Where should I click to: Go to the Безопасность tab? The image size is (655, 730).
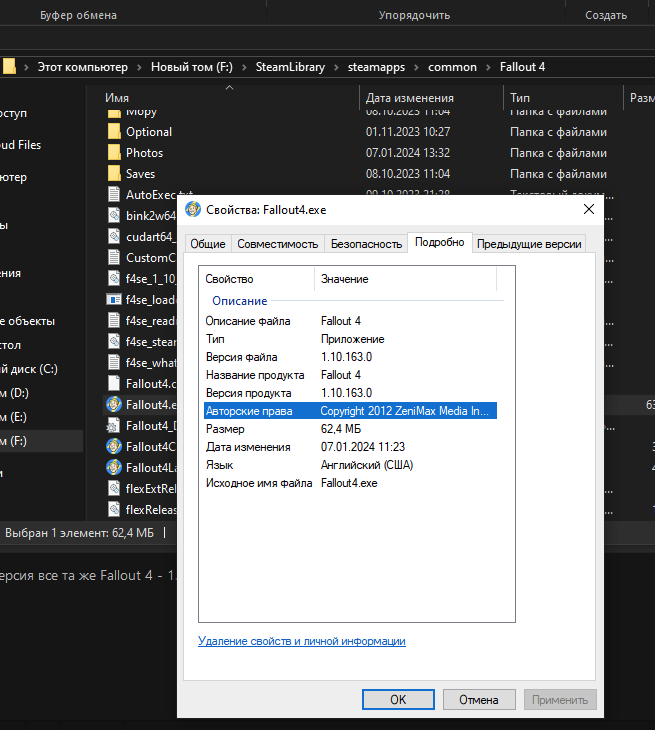pyautogui.click(x=367, y=244)
